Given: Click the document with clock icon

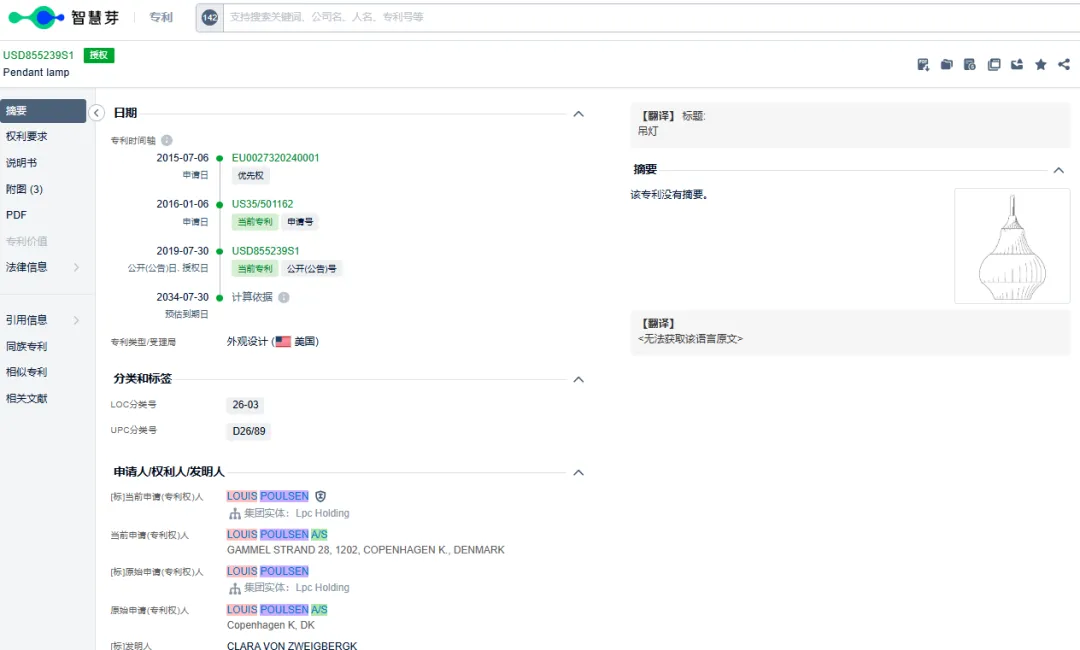Looking at the screenshot, I should 970,65.
